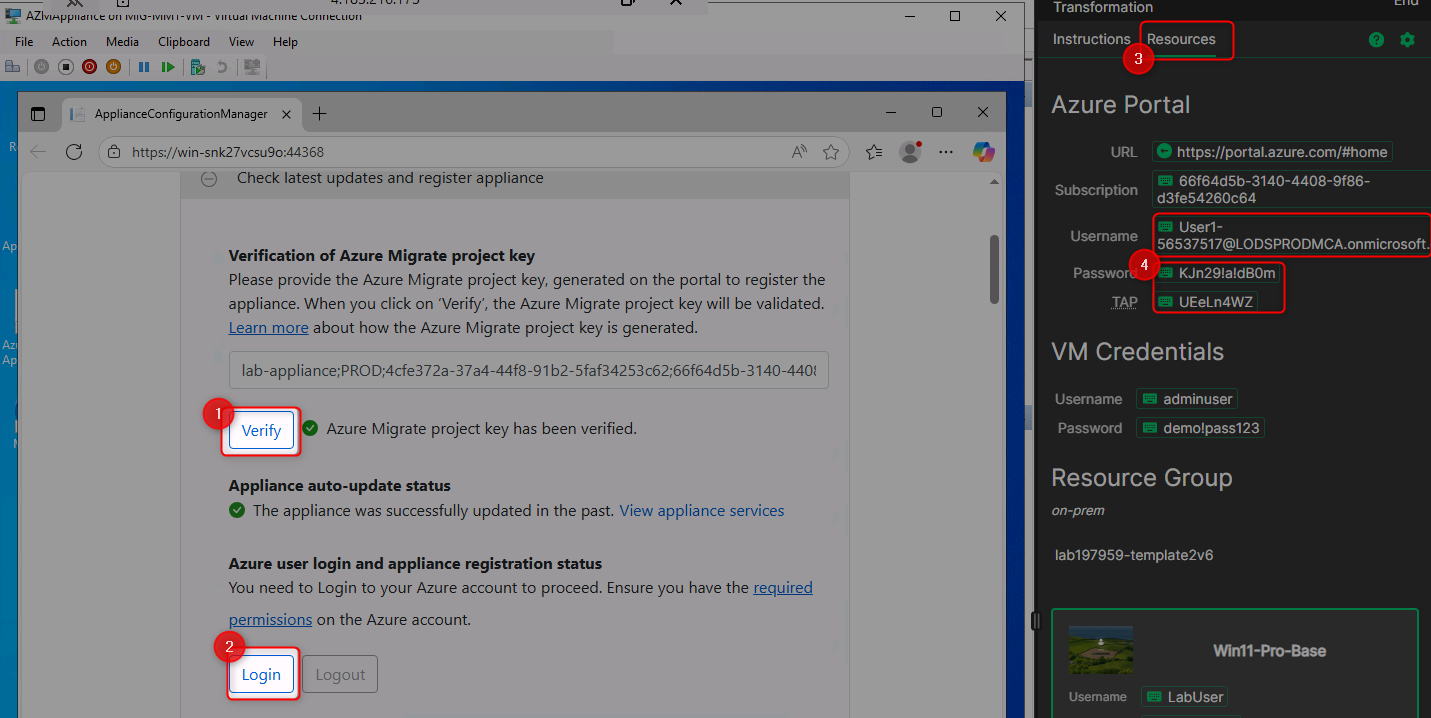Maximize the Virtual Machine Connection window
This screenshot has width=1431, height=718.
[955, 16]
